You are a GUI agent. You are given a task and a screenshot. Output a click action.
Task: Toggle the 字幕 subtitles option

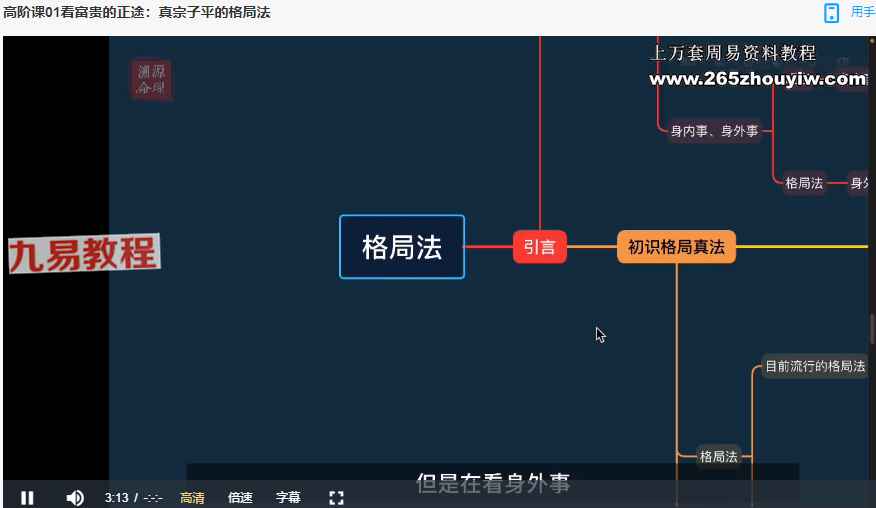(x=288, y=497)
